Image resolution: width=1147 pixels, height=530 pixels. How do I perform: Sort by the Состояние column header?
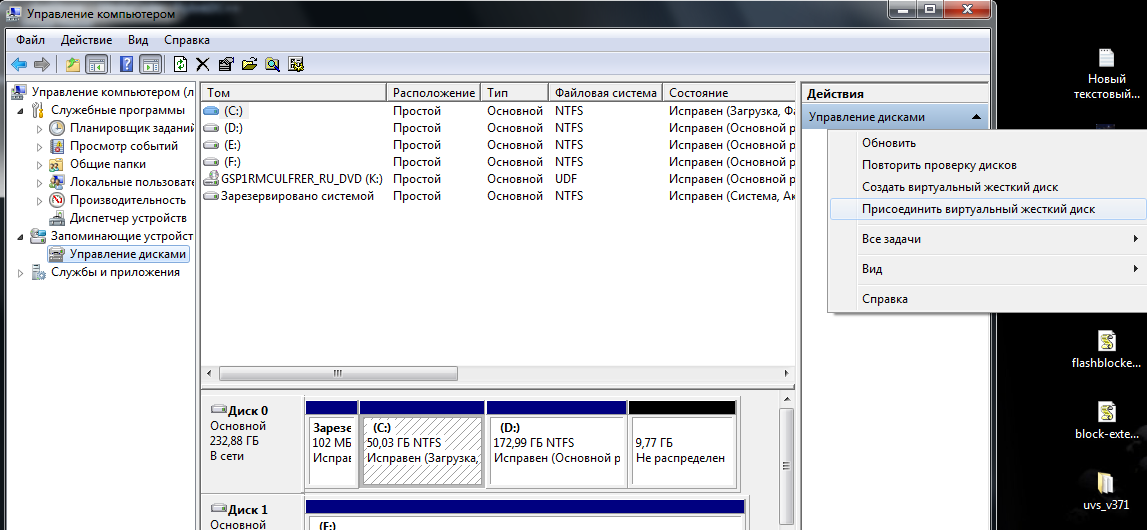(x=729, y=93)
